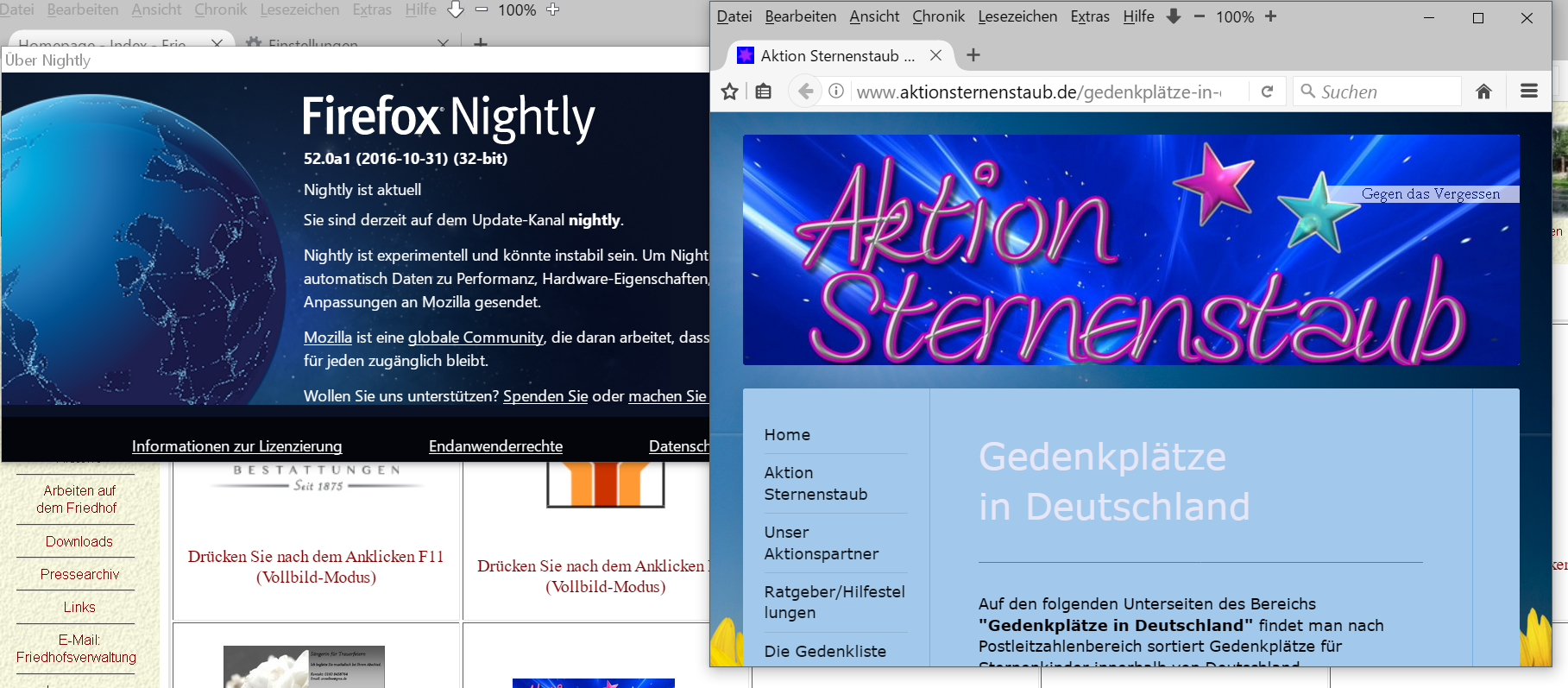Zoom in with plus in Sternenstaub window
The width and height of the screenshot is (1568, 688).
click(x=1270, y=16)
